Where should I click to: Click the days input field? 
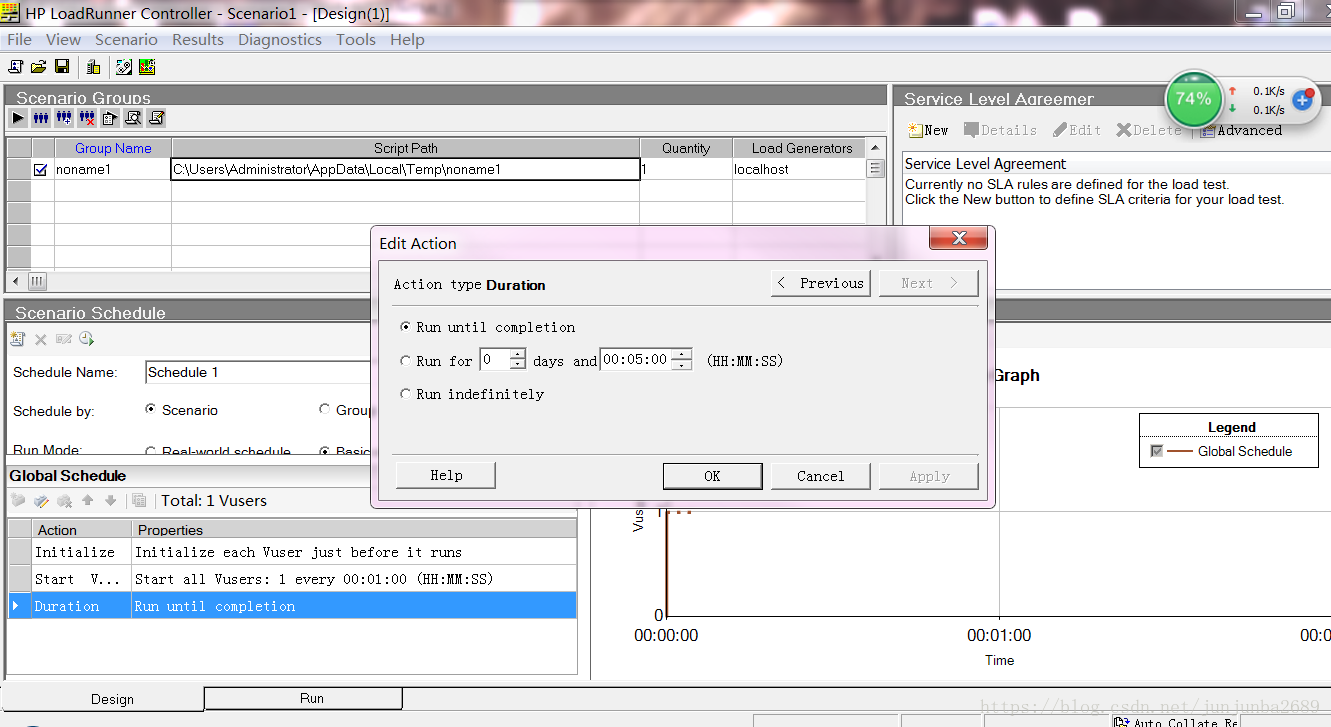click(x=494, y=360)
